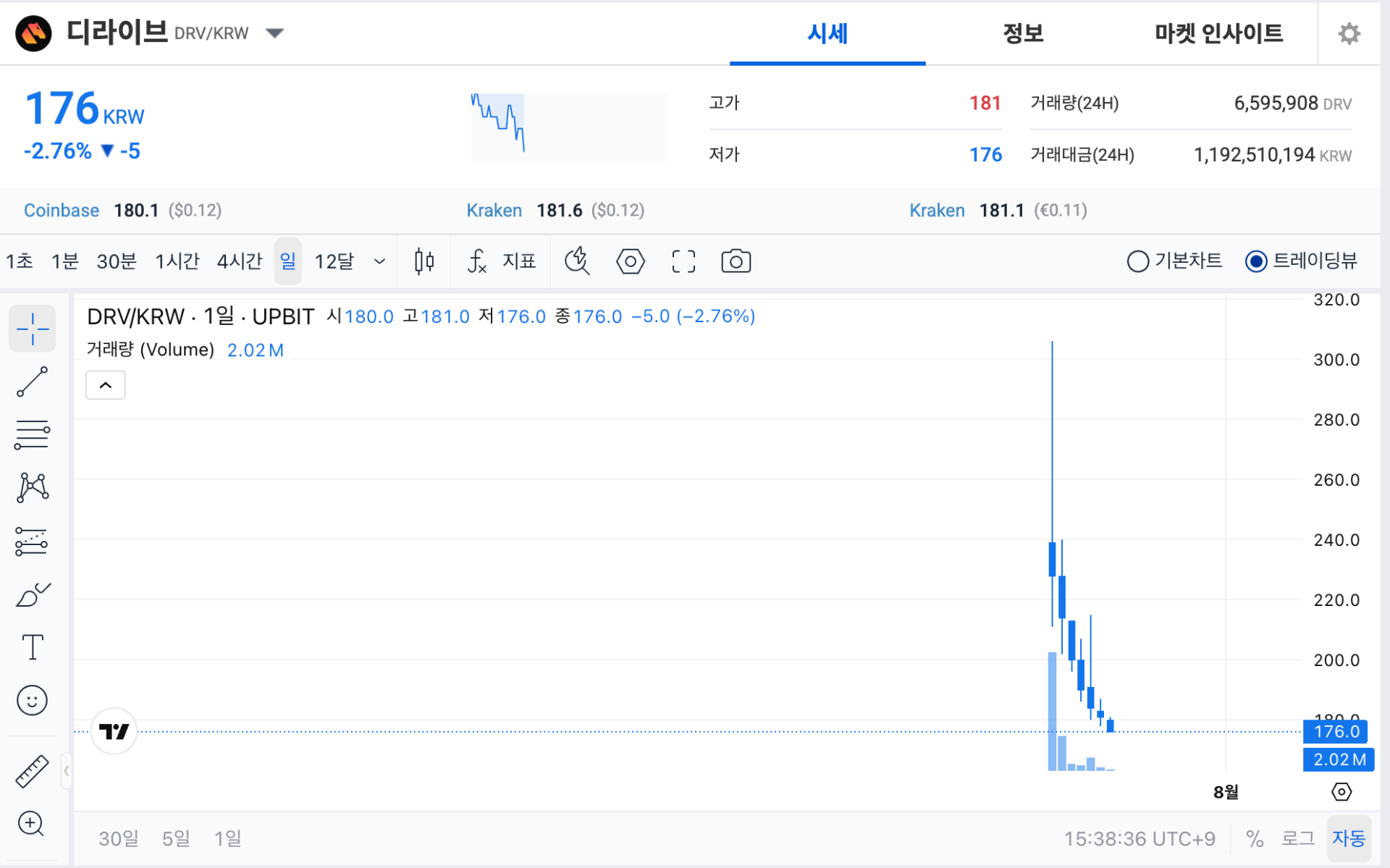Open the emoji smiley icons tool

(33, 701)
